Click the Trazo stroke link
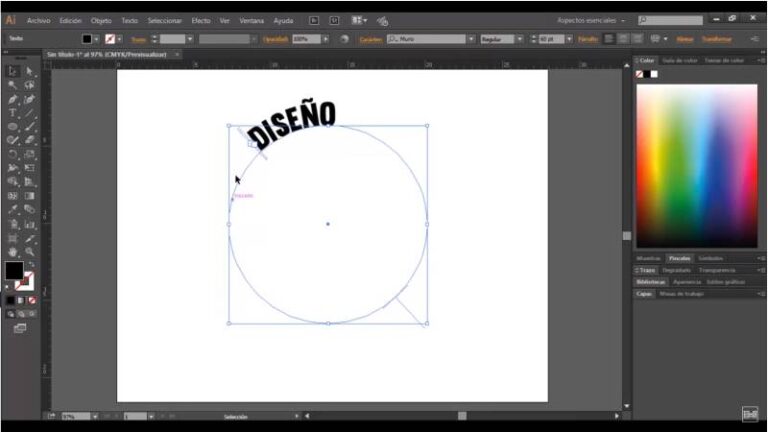The width and height of the screenshot is (768, 432). (x=138, y=39)
